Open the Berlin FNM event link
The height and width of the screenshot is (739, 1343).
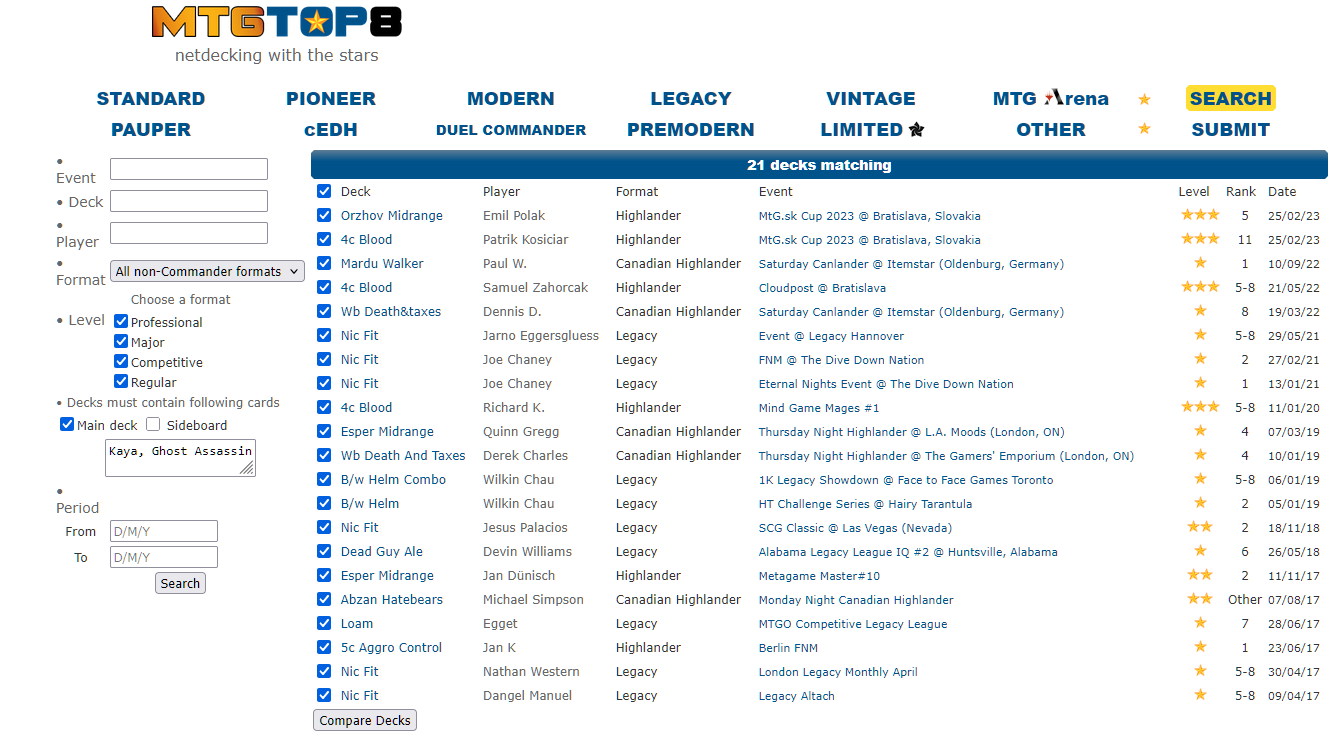[788, 648]
